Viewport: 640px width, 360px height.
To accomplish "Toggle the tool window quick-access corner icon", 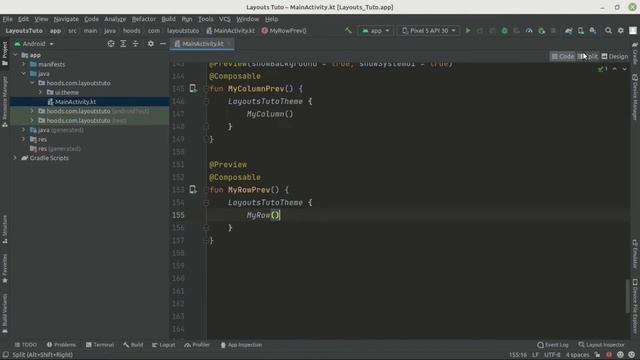I will click(6, 355).
